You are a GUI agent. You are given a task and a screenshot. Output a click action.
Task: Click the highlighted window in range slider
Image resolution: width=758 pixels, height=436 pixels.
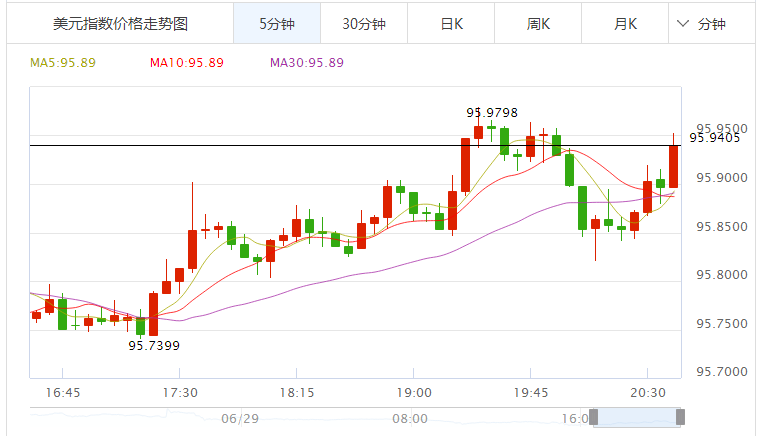637,417
